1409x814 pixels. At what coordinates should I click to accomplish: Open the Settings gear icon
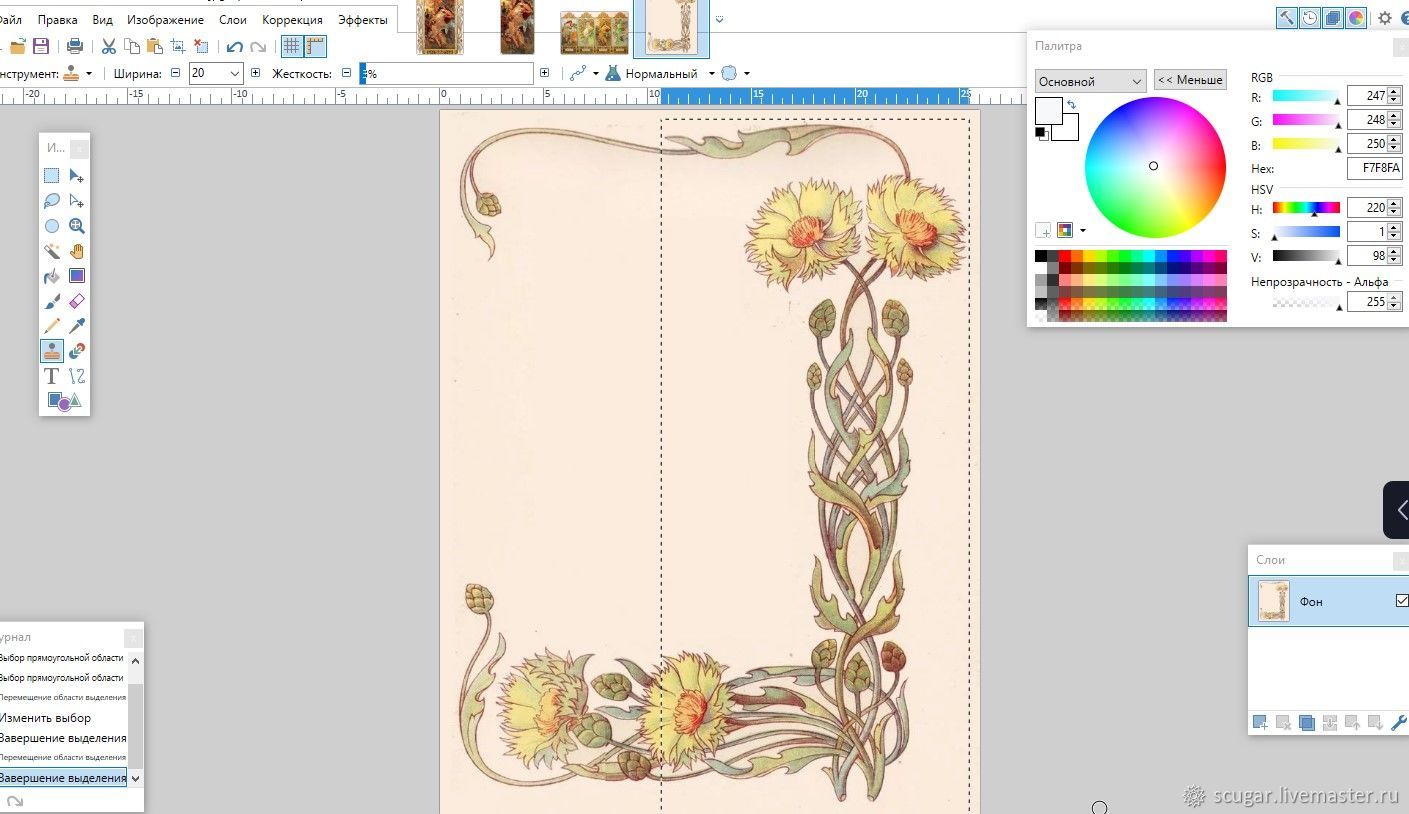coord(1385,17)
